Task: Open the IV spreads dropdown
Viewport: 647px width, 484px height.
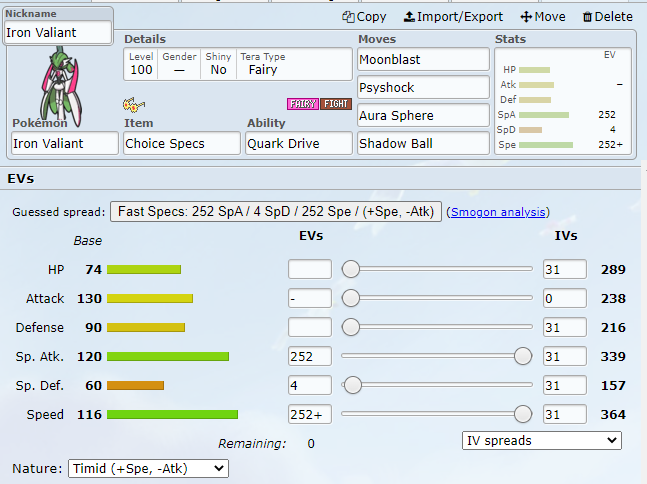Action: point(542,441)
